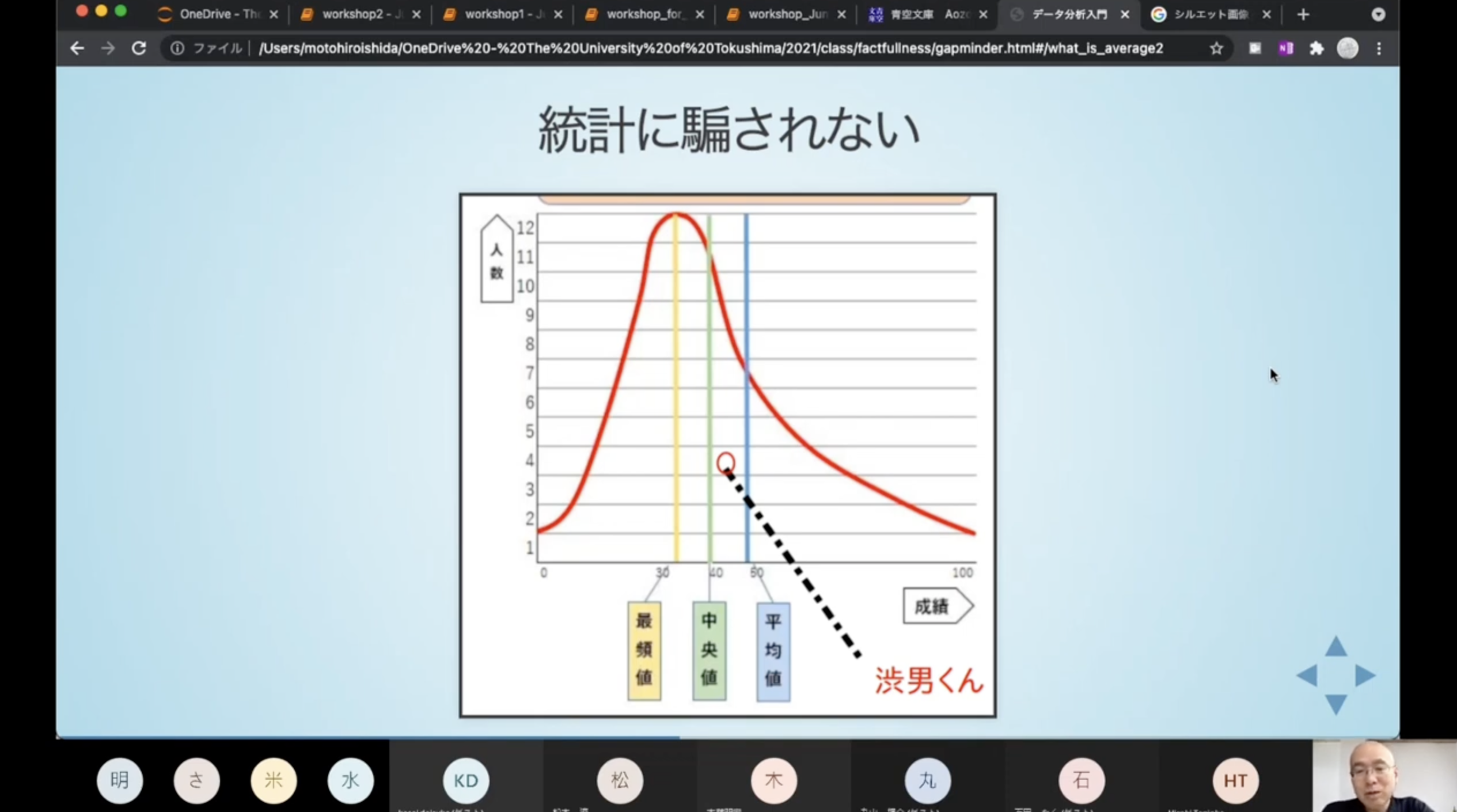Screen dimensions: 1457x812
Task: Click the 中央値 green label
Action: point(709,651)
